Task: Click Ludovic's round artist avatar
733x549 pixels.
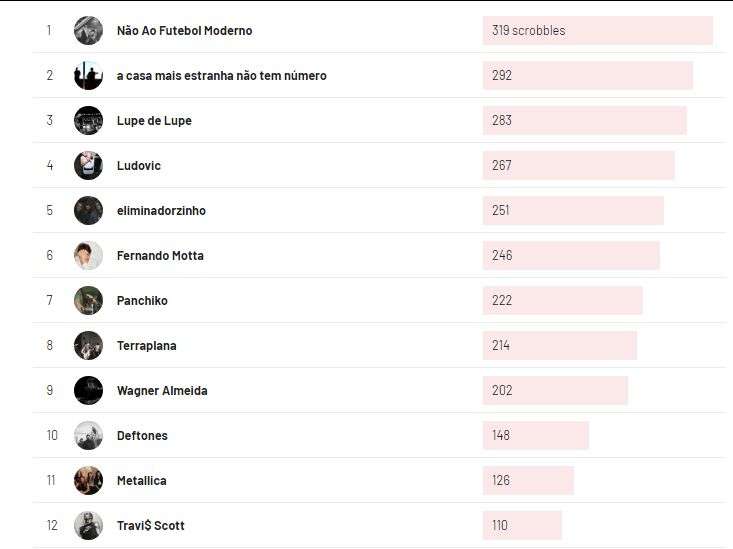Action: [x=88, y=165]
